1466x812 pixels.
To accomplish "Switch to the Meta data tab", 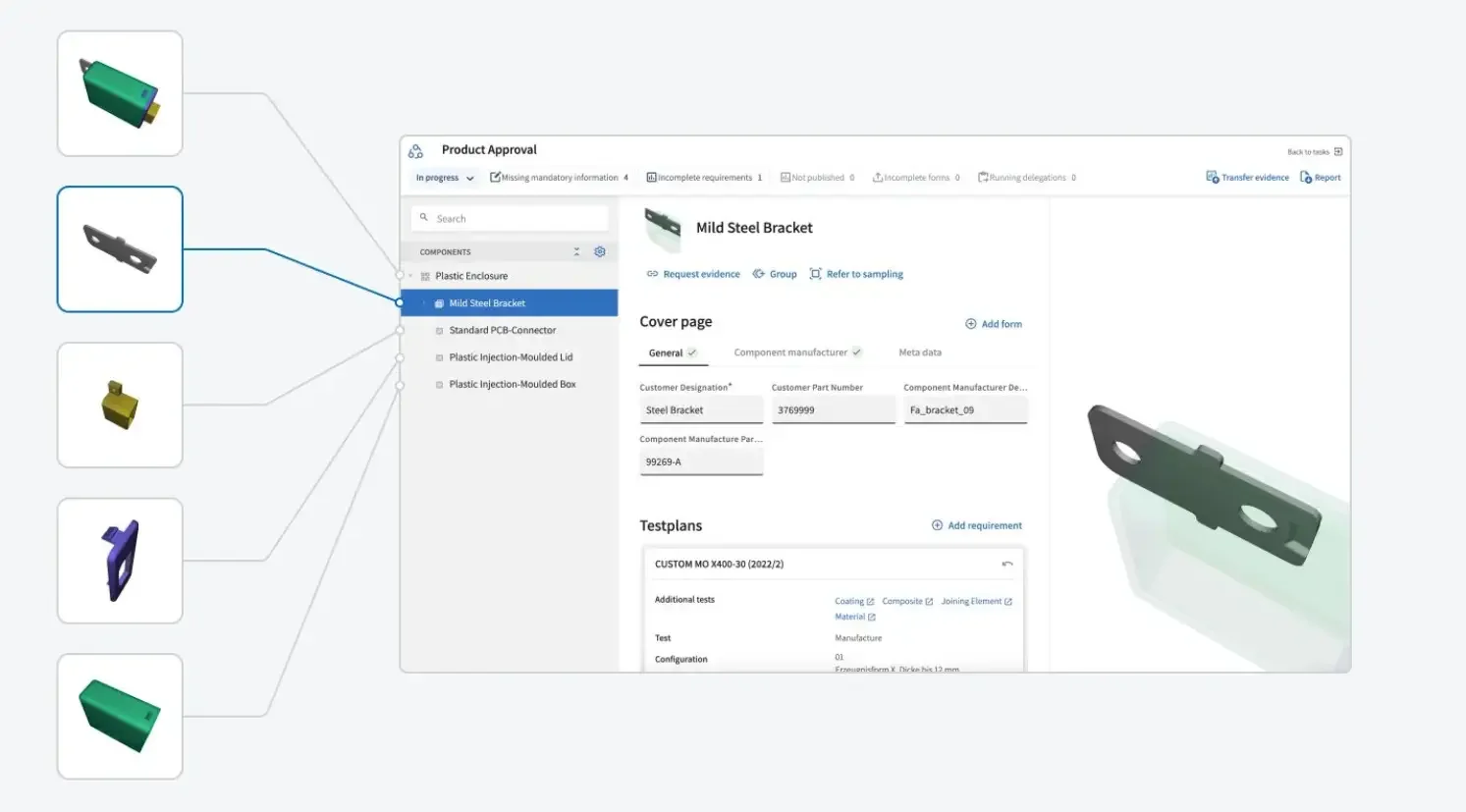I will coord(920,352).
